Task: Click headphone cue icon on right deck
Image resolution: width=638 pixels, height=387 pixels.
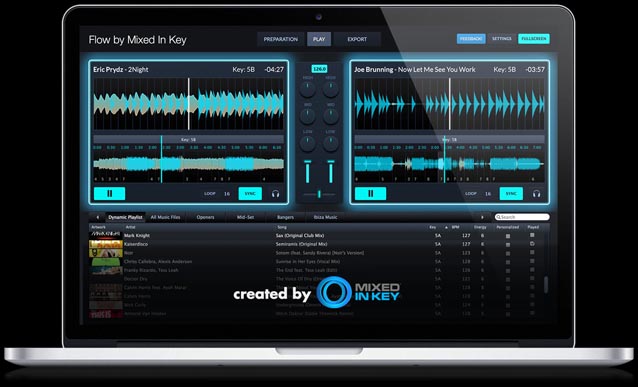Action: [536, 194]
